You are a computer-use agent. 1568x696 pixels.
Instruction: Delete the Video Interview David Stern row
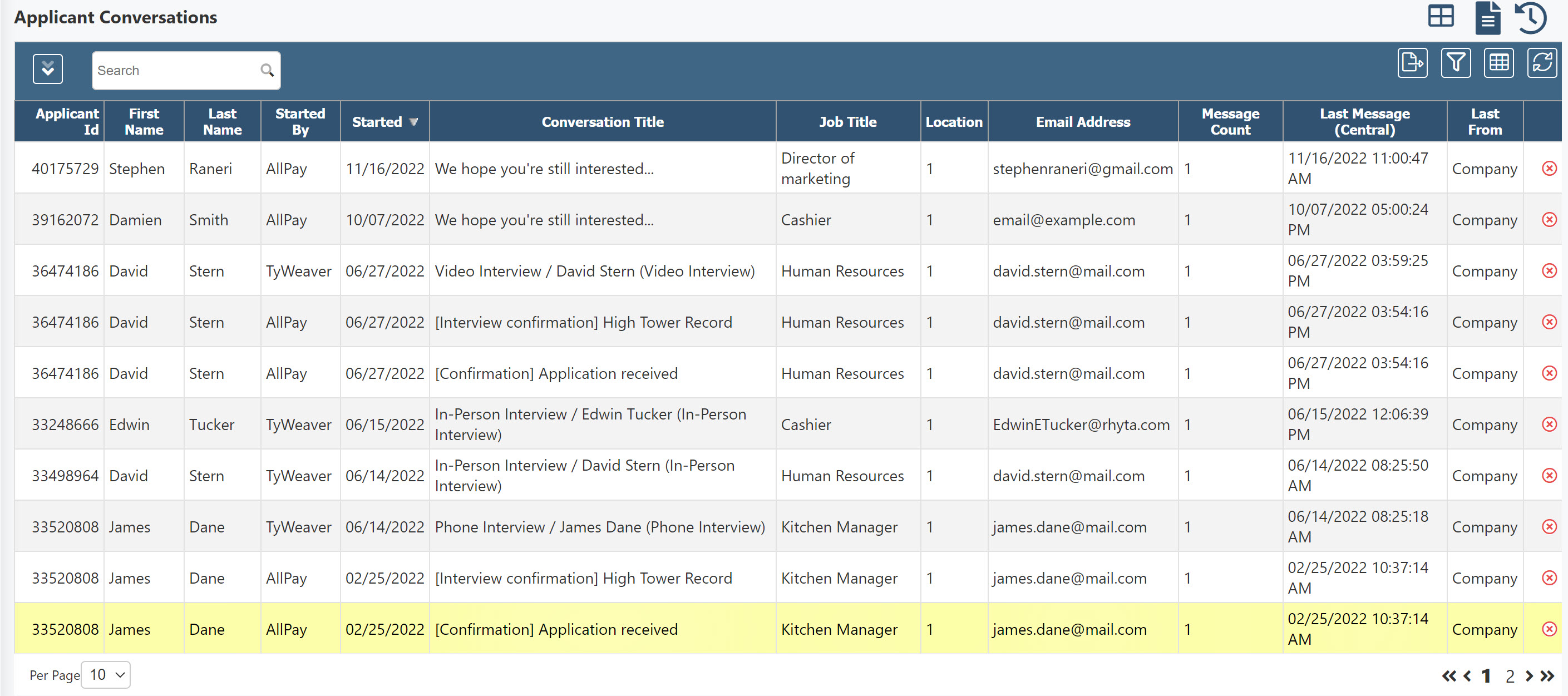(1549, 271)
